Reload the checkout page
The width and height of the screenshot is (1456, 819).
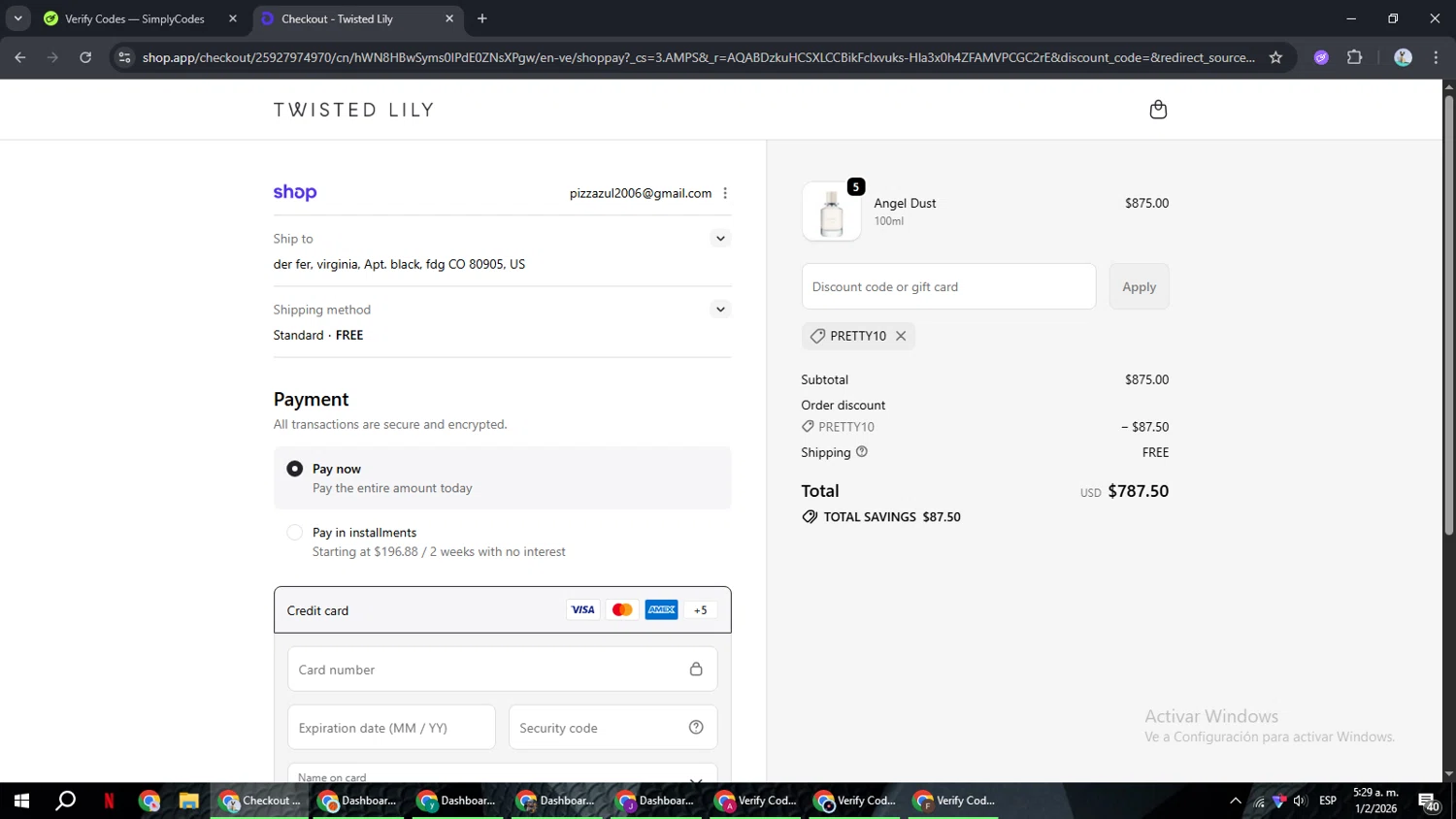pyautogui.click(x=85, y=57)
